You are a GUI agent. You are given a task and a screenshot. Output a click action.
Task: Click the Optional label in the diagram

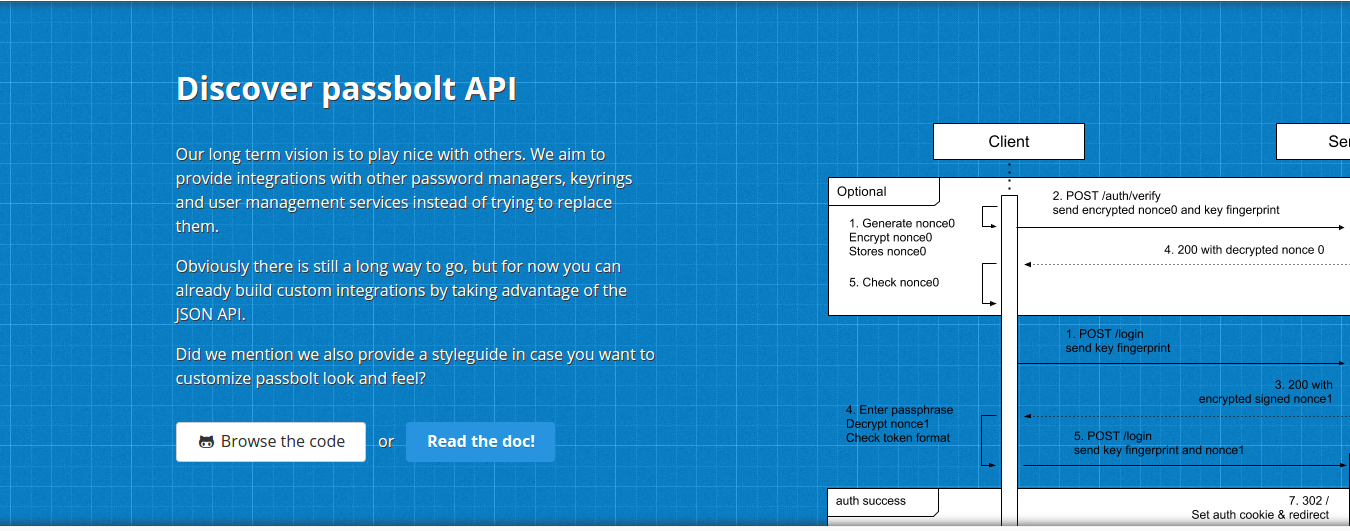(862, 192)
